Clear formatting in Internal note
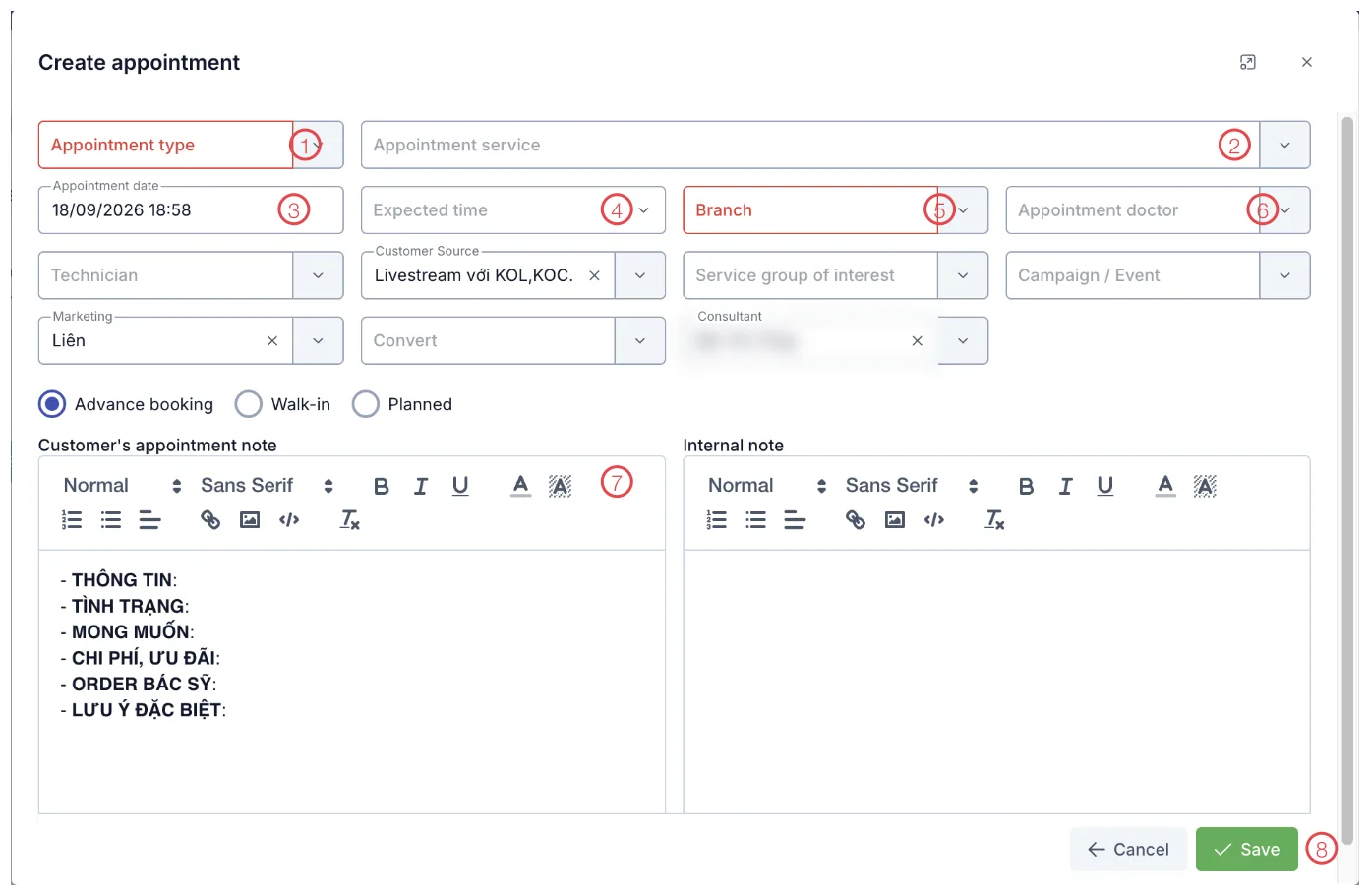Screen dimensions: 1370x896 point(995,520)
